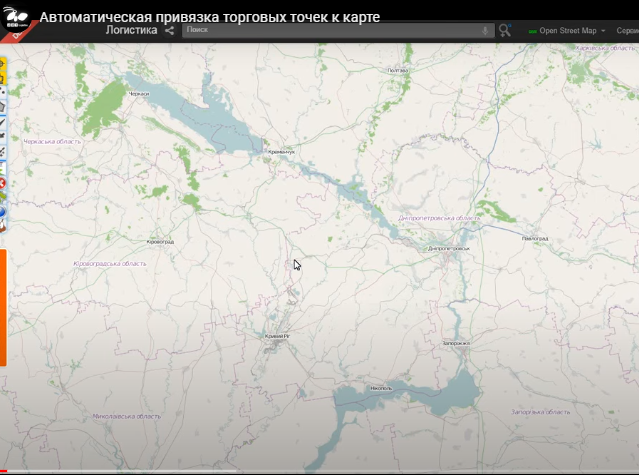Click the Дніпропетровськ city label on map

(449, 248)
